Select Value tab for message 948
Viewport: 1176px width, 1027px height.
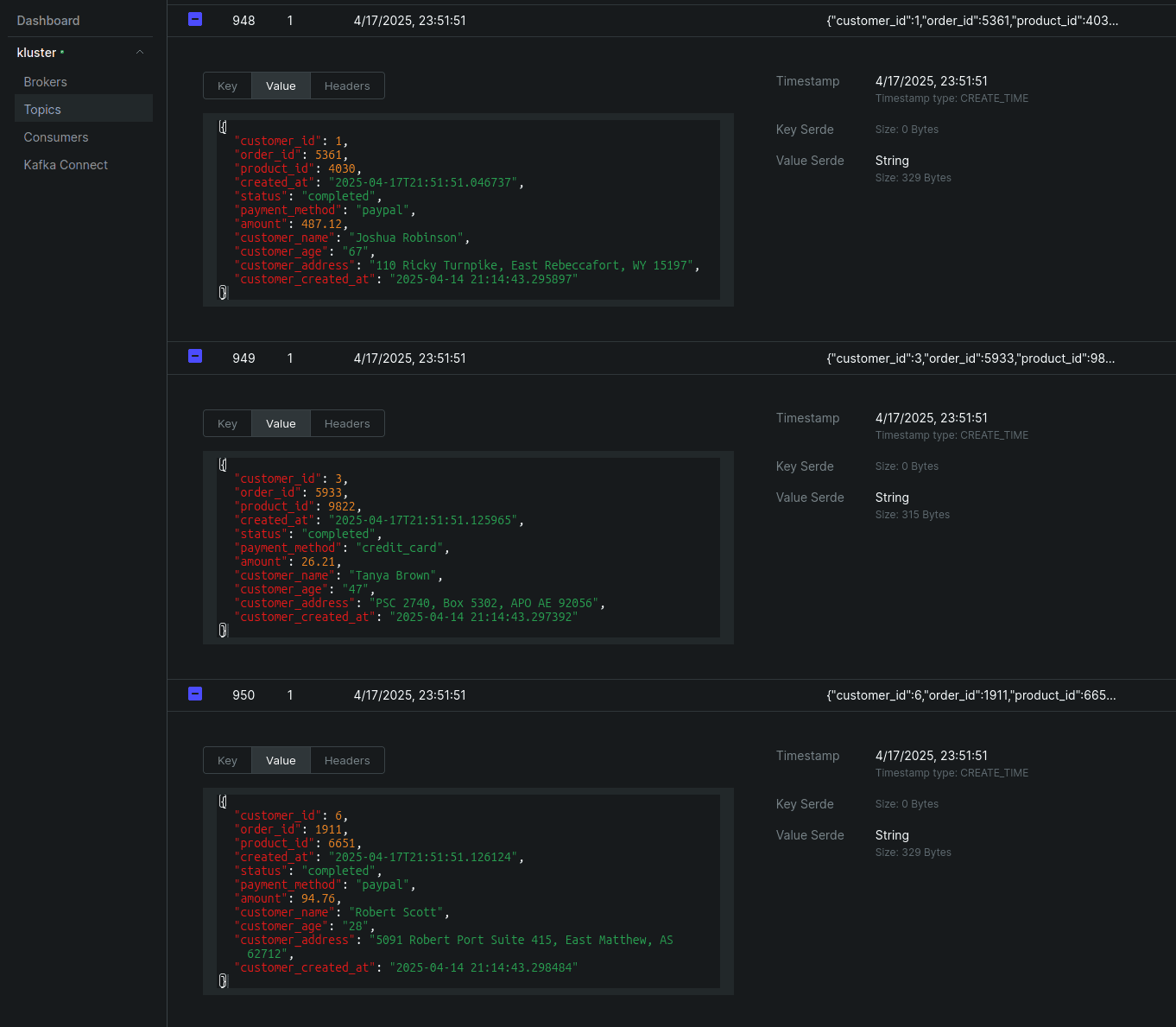tap(281, 86)
